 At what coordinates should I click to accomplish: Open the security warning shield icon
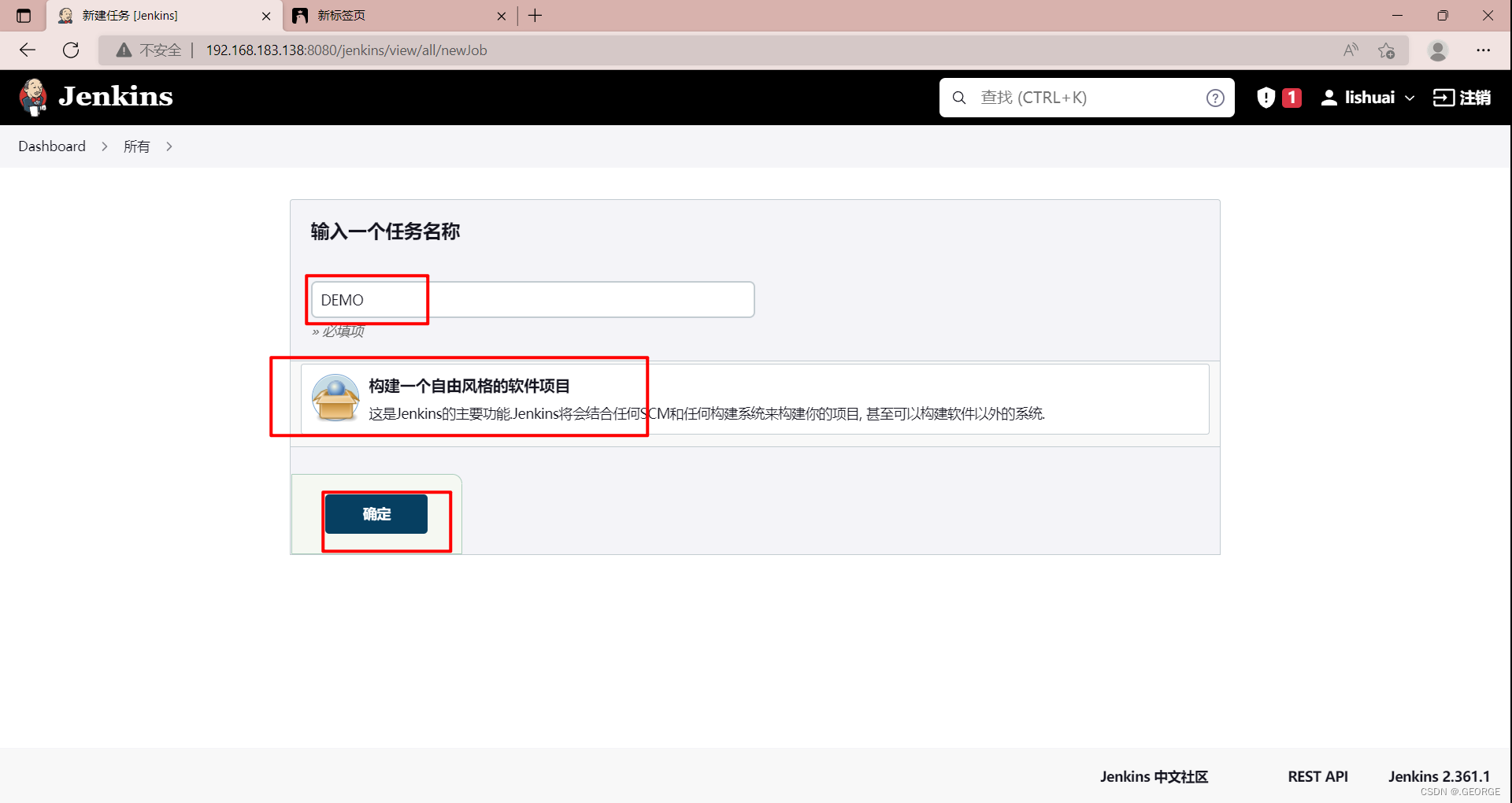[x=1266, y=98]
